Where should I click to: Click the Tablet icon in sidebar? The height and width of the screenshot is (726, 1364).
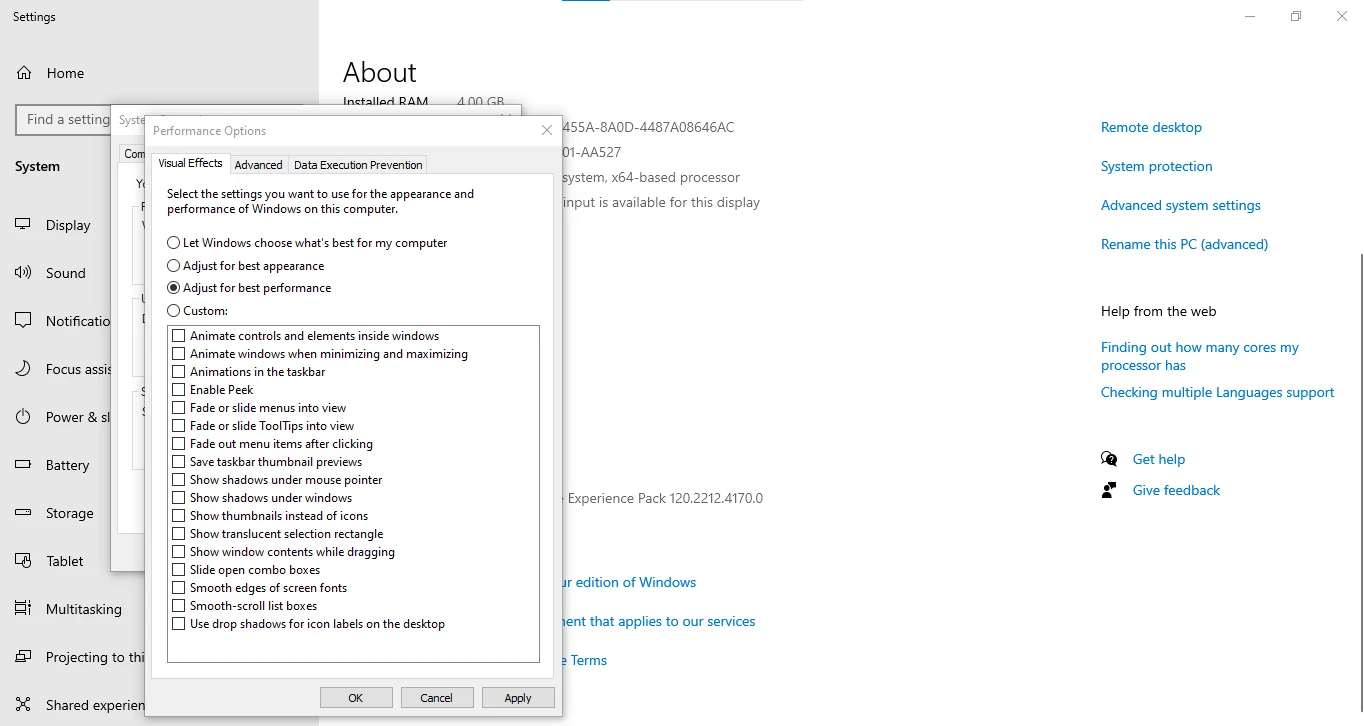[x=23, y=561]
